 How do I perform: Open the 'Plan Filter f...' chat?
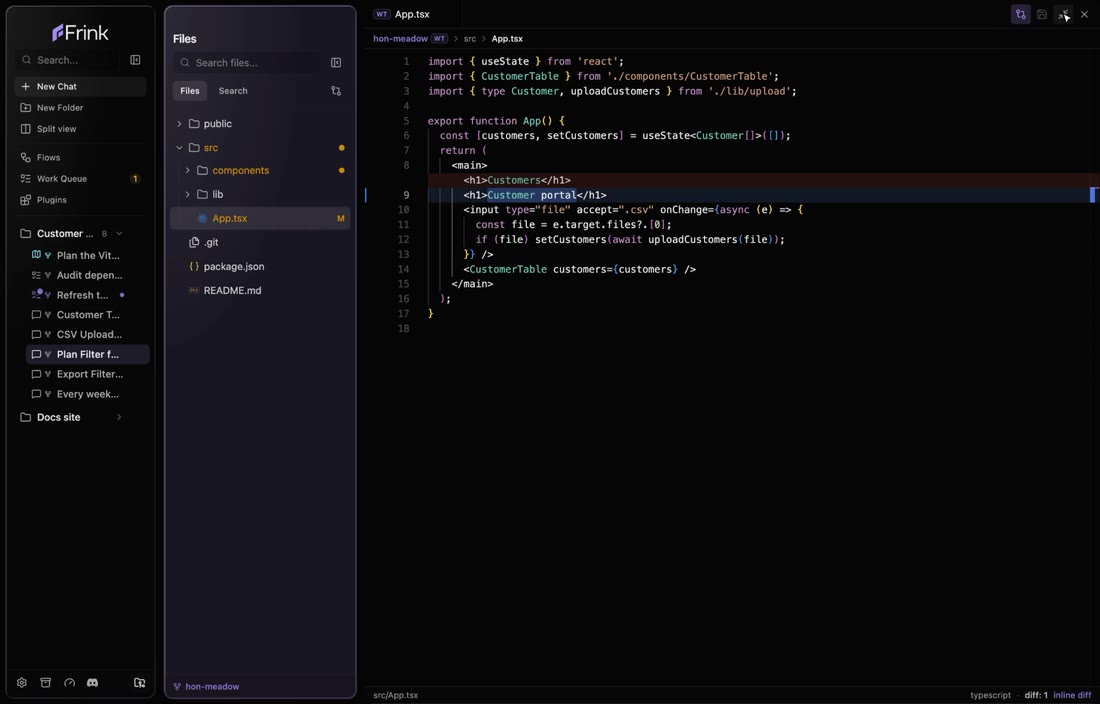pos(88,355)
